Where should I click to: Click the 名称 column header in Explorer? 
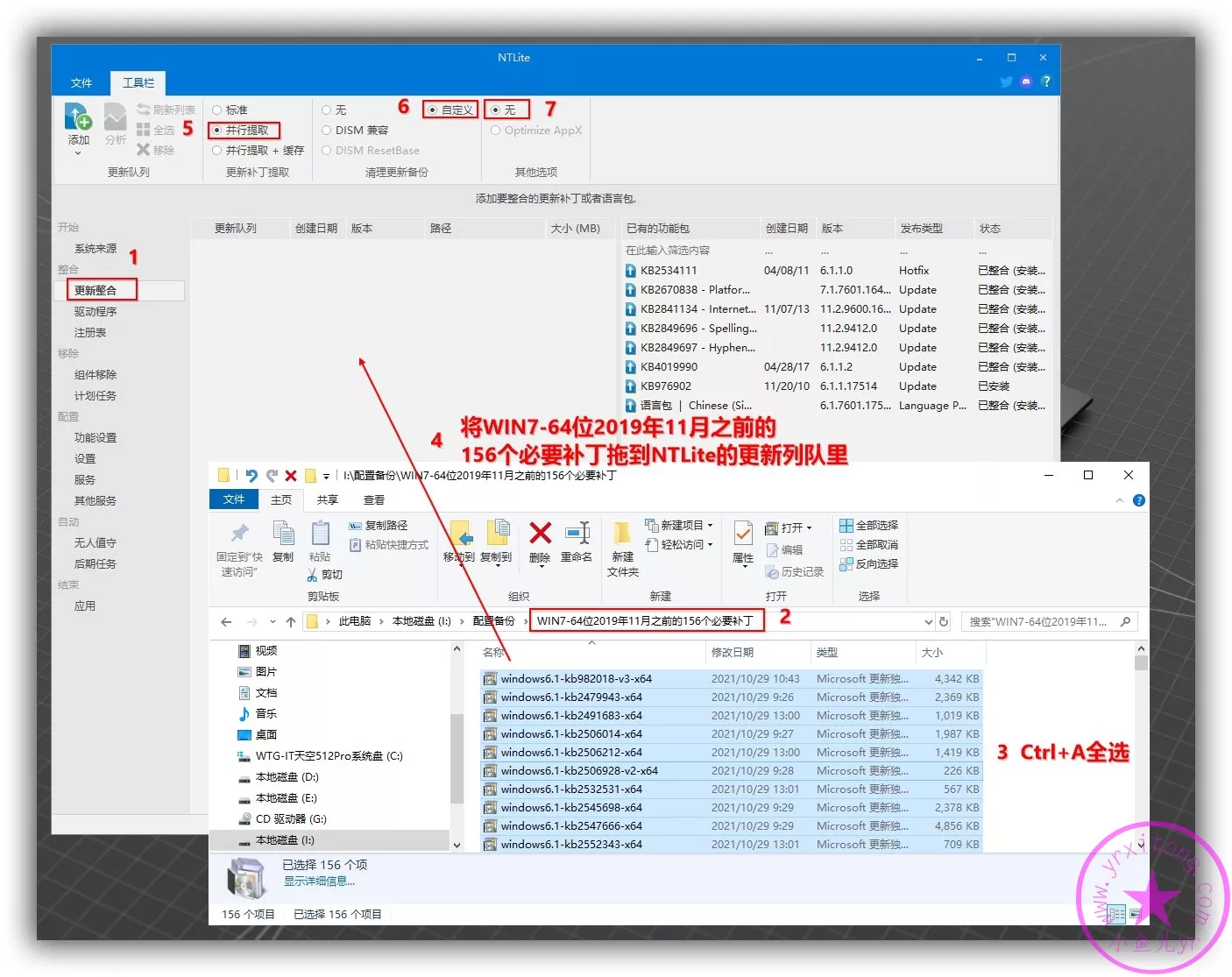tap(591, 652)
